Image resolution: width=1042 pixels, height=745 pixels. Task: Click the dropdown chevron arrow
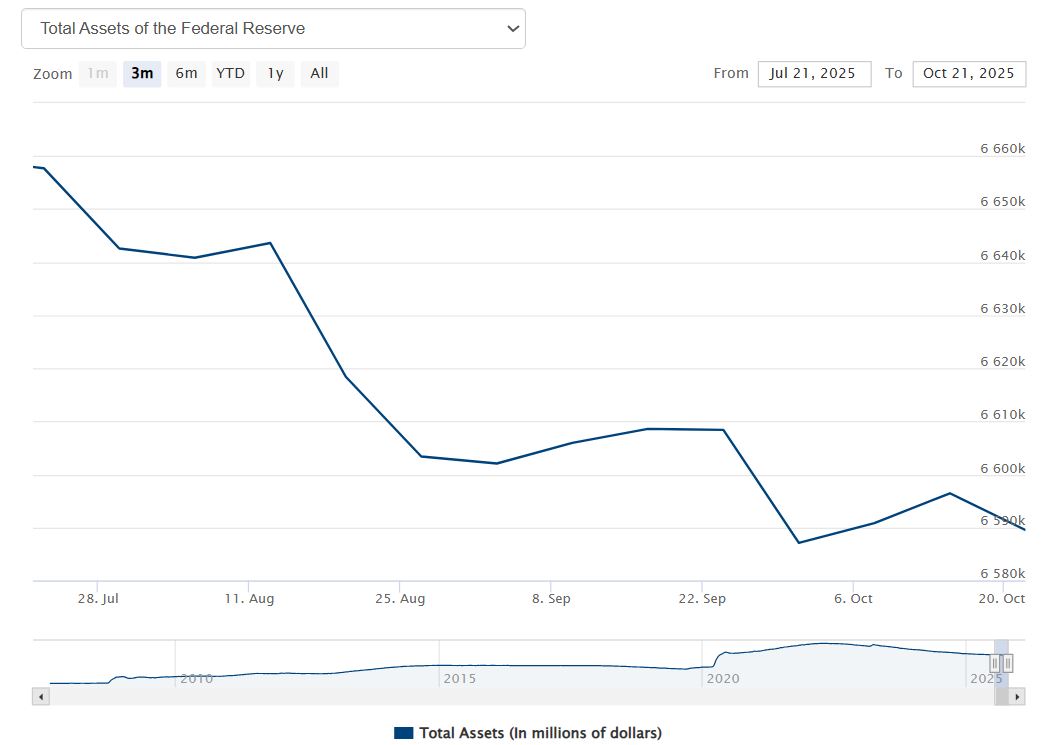513,29
